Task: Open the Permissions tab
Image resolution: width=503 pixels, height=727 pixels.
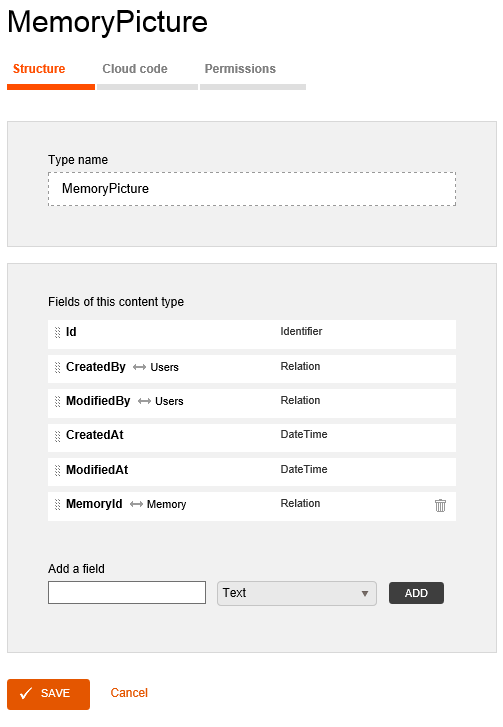Action: (240, 69)
